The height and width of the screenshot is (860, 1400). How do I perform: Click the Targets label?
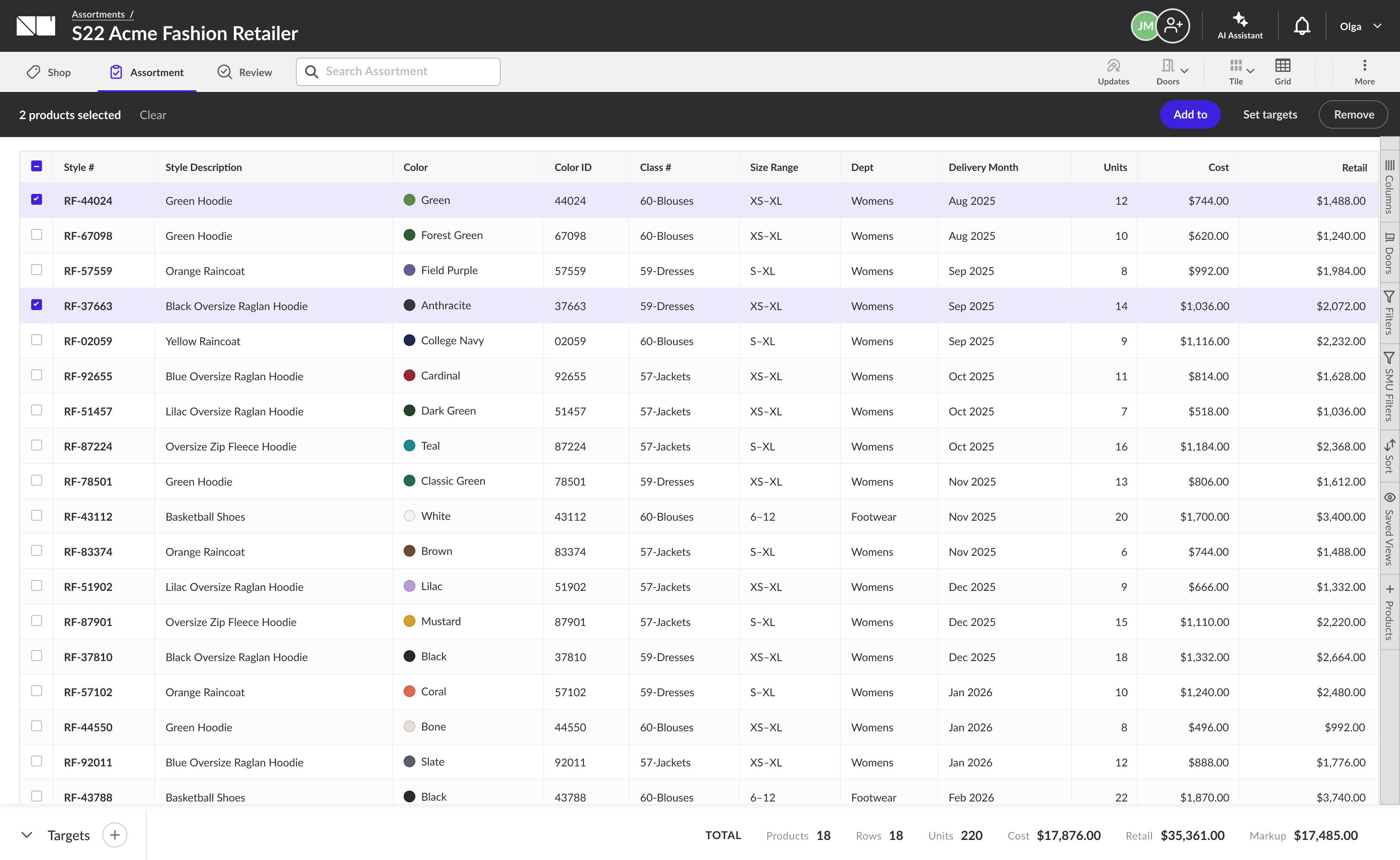click(69, 835)
